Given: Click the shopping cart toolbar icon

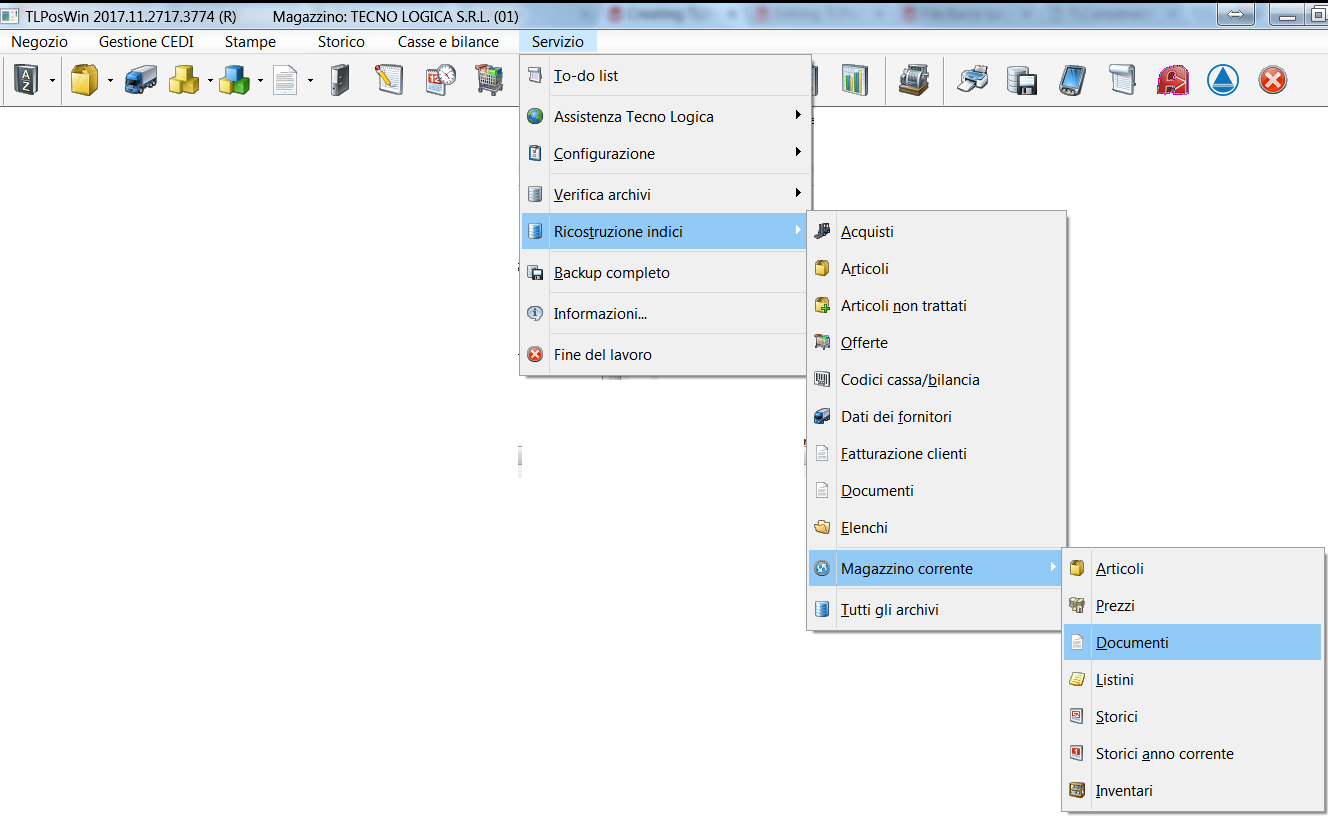Looking at the screenshot, I should pos(489,80).
